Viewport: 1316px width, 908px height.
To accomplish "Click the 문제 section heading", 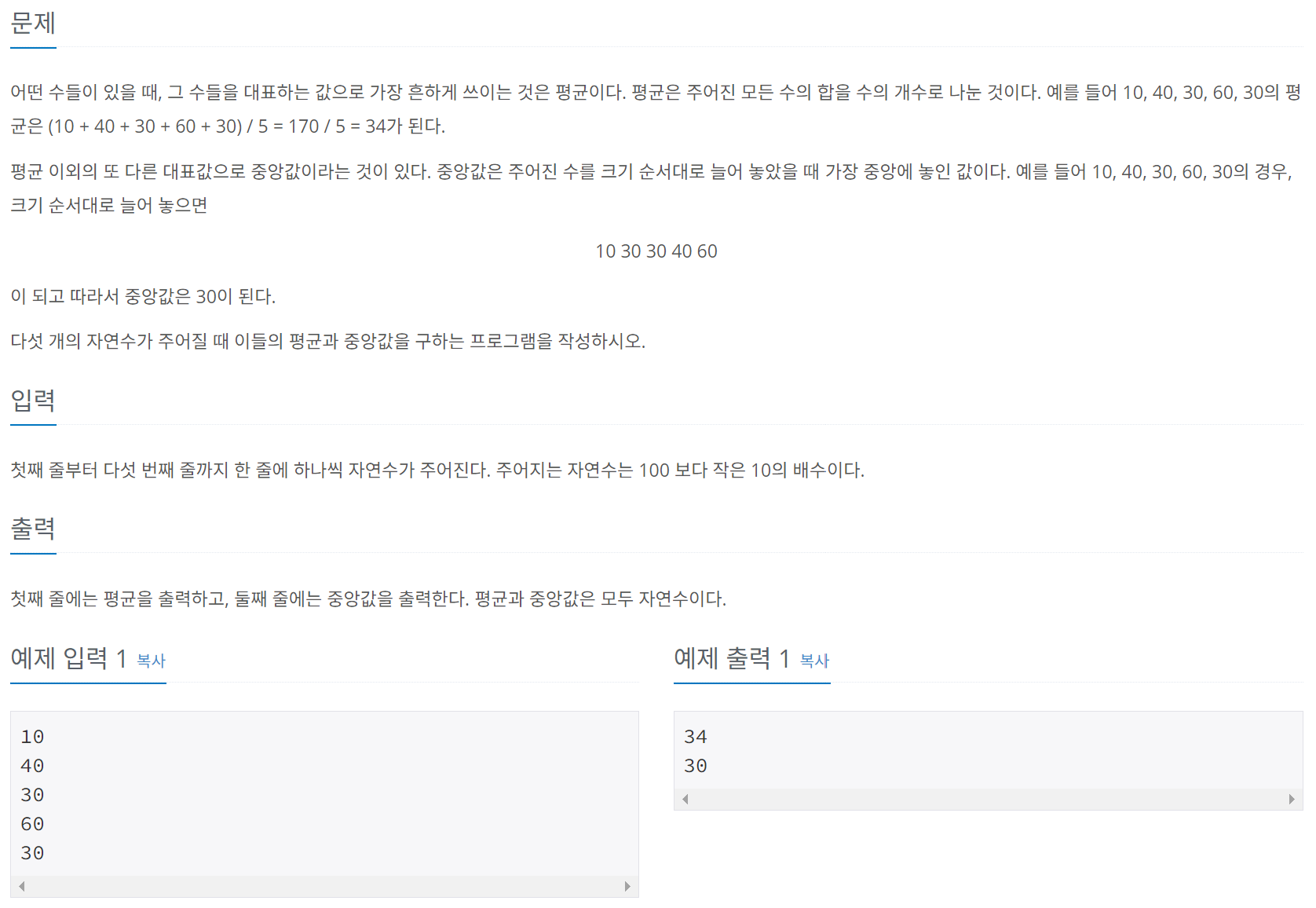I will coord(33,24).
